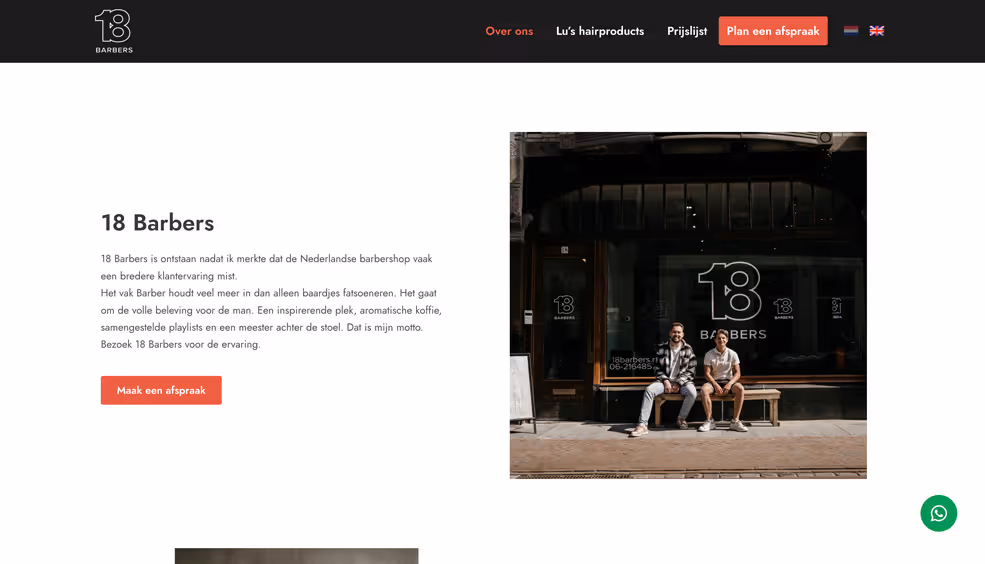Switch language via the Dutch flag icon
The height and width of the screenshot is (564, 985).
(x=851, y=31)
